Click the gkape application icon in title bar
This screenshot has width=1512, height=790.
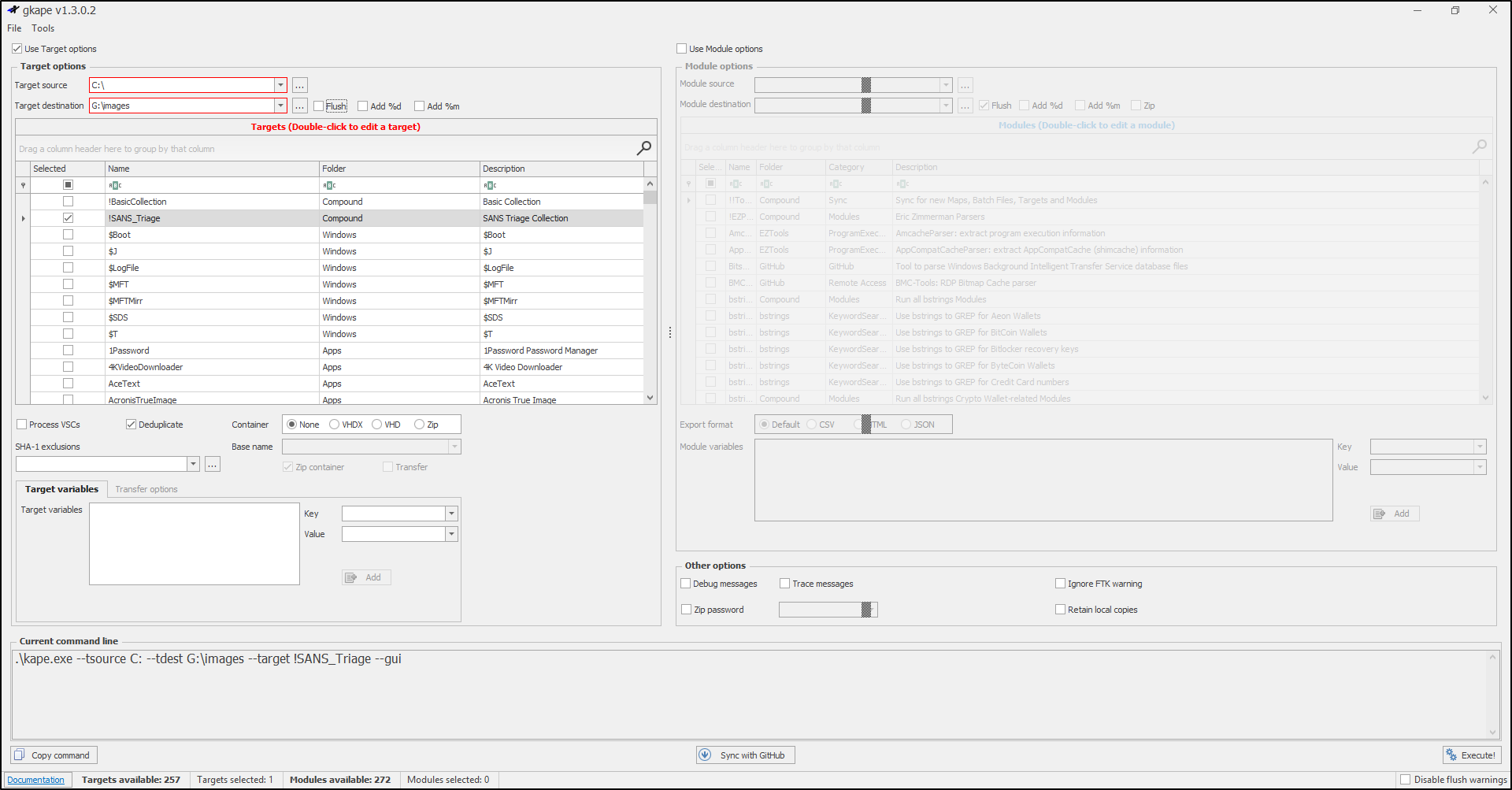13,10
